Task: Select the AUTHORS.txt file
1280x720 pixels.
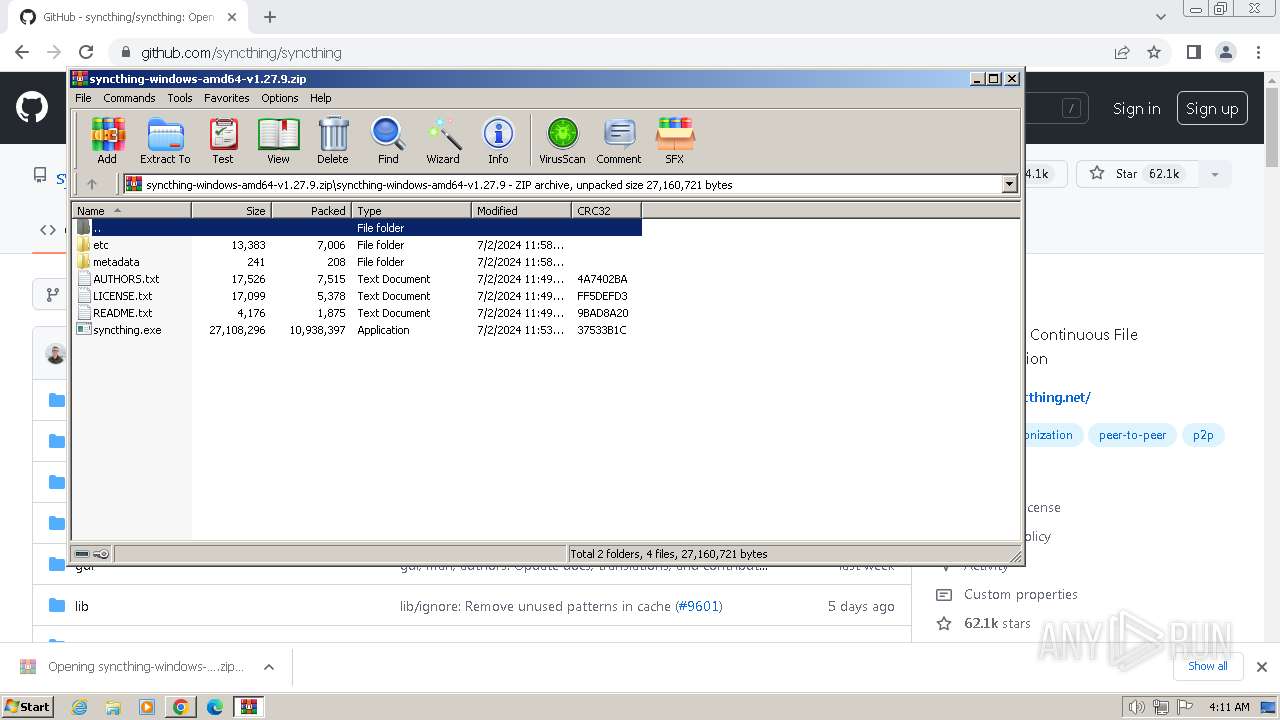Action: (126, 279)
